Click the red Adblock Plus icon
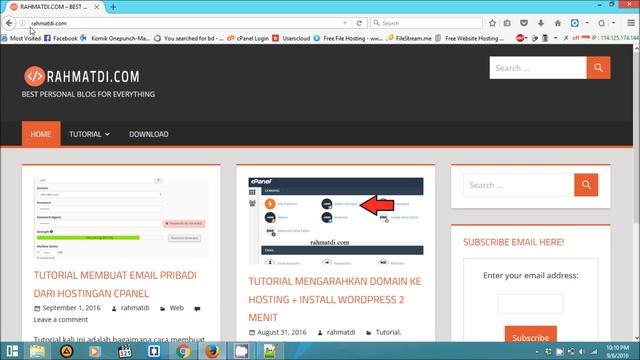640x360 pixels. [x=520, y=38]
